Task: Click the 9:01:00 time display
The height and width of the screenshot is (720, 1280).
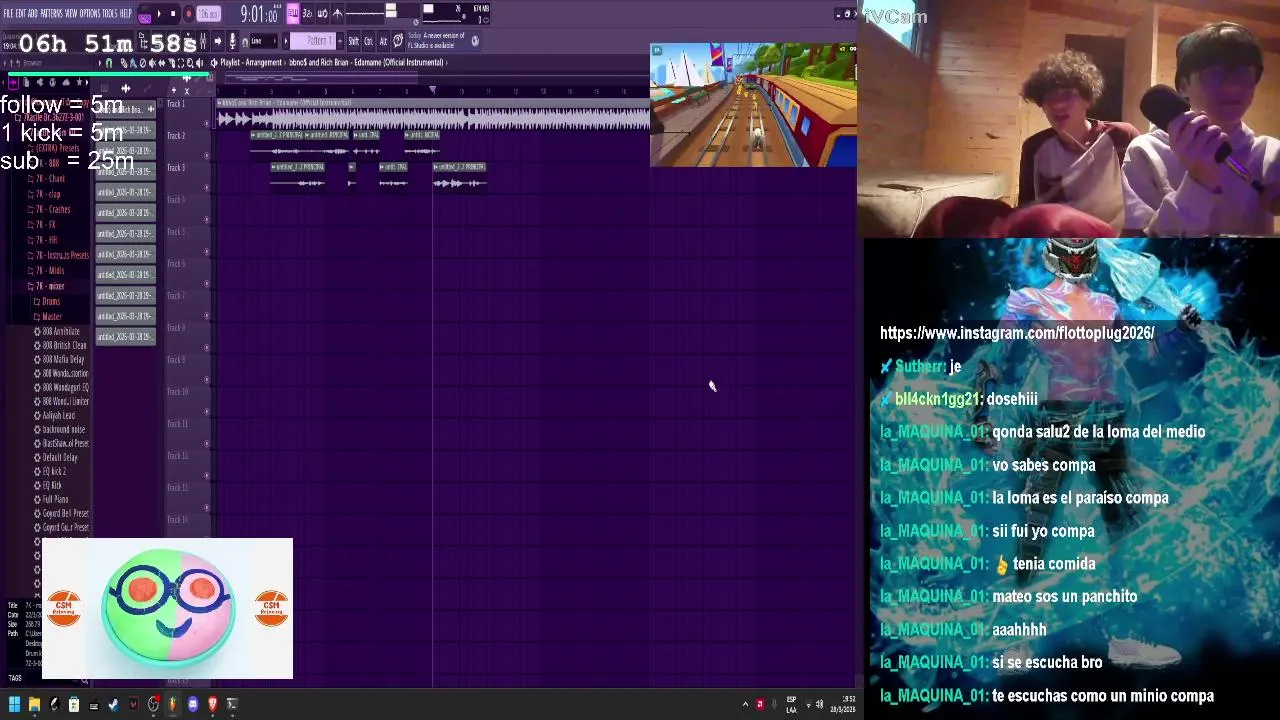Action: [260, 14]
